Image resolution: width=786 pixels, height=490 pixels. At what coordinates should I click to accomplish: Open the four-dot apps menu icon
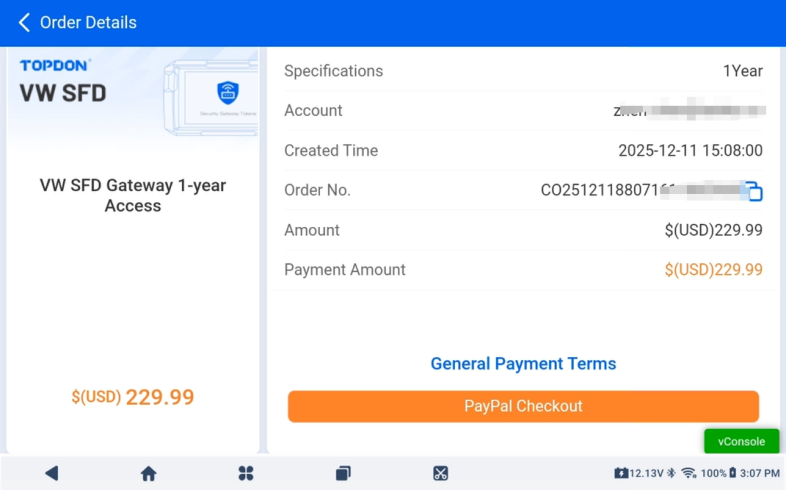(246, 473)
